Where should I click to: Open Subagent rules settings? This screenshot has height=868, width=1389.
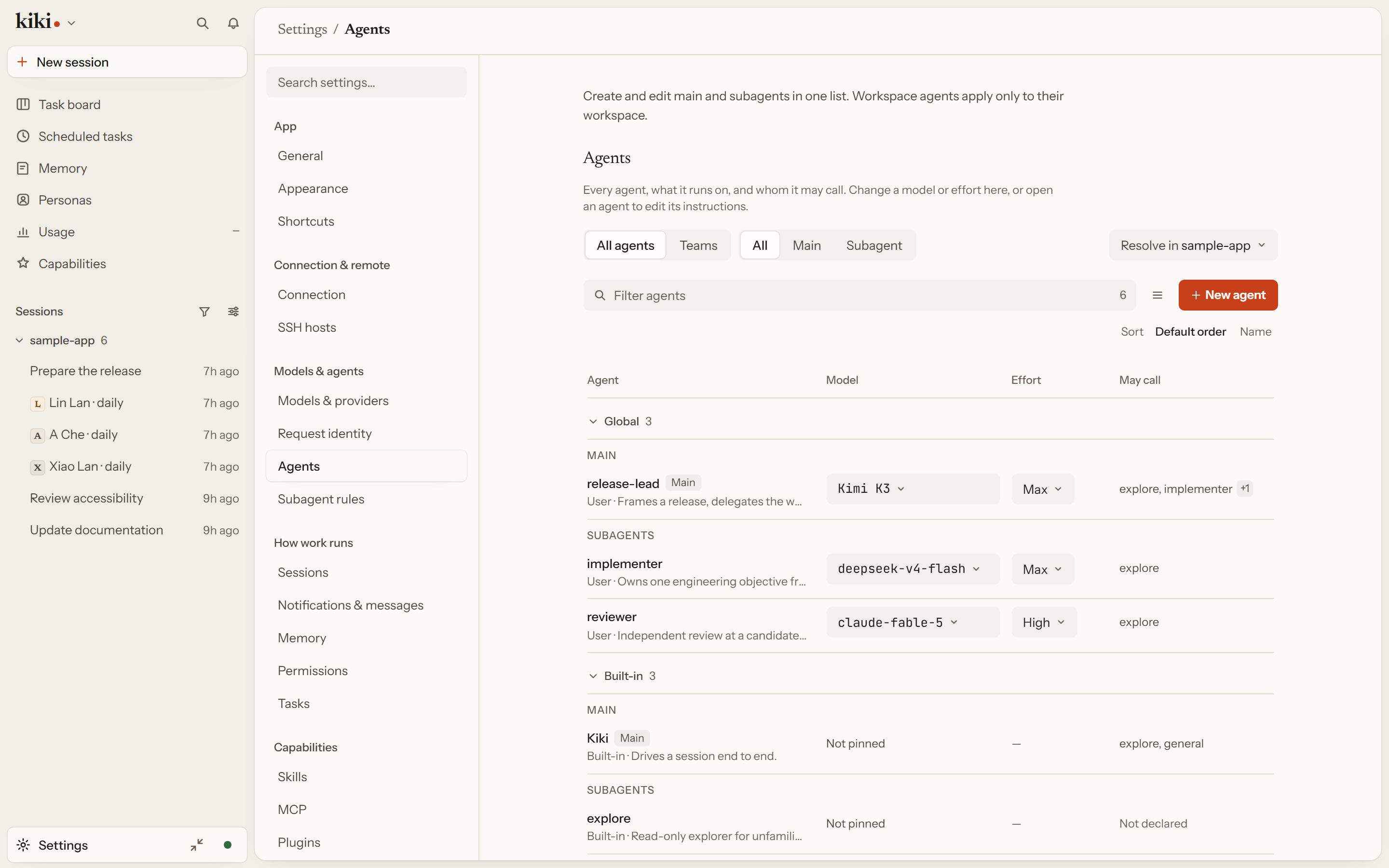click(366, 499)
